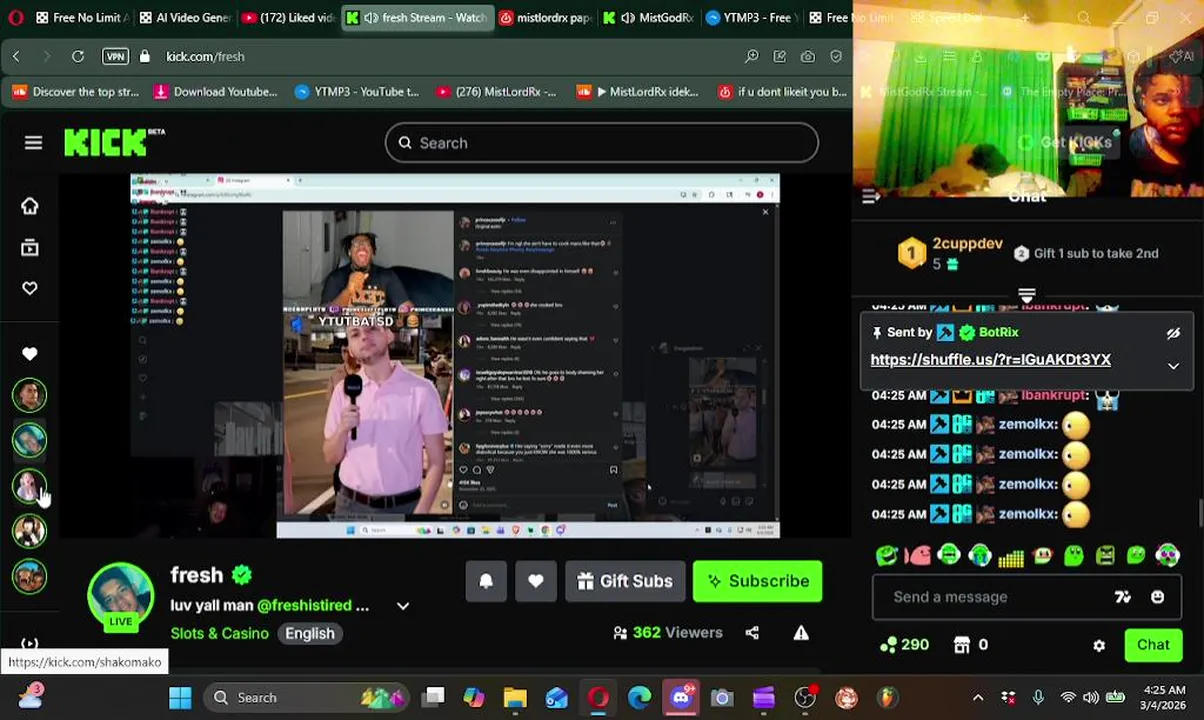Insert the first green laughing emote
Screen dimensions: 1204x720
pos(886,555)
